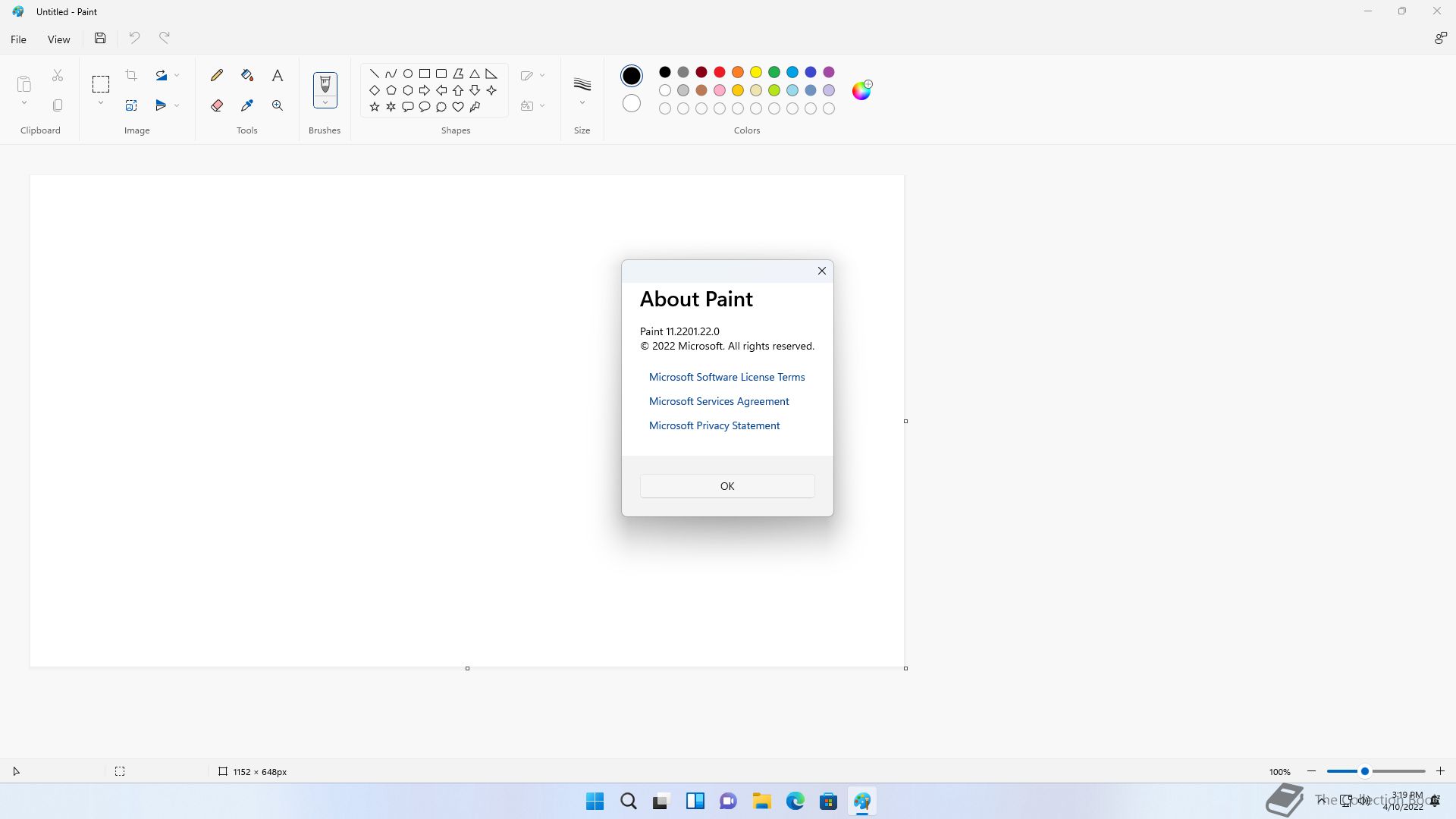Click the Resize and skew icon
Screen dimensions: 1456x819
click(x=131, y=105)
